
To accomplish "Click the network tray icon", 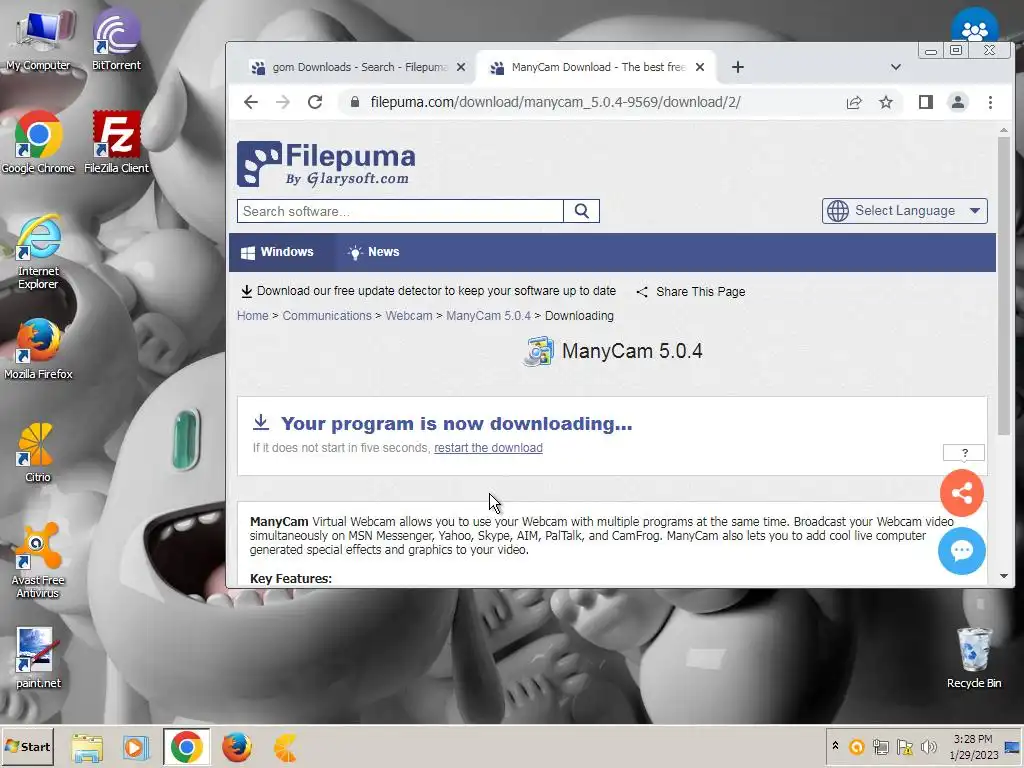I will (x=881, y=746).
